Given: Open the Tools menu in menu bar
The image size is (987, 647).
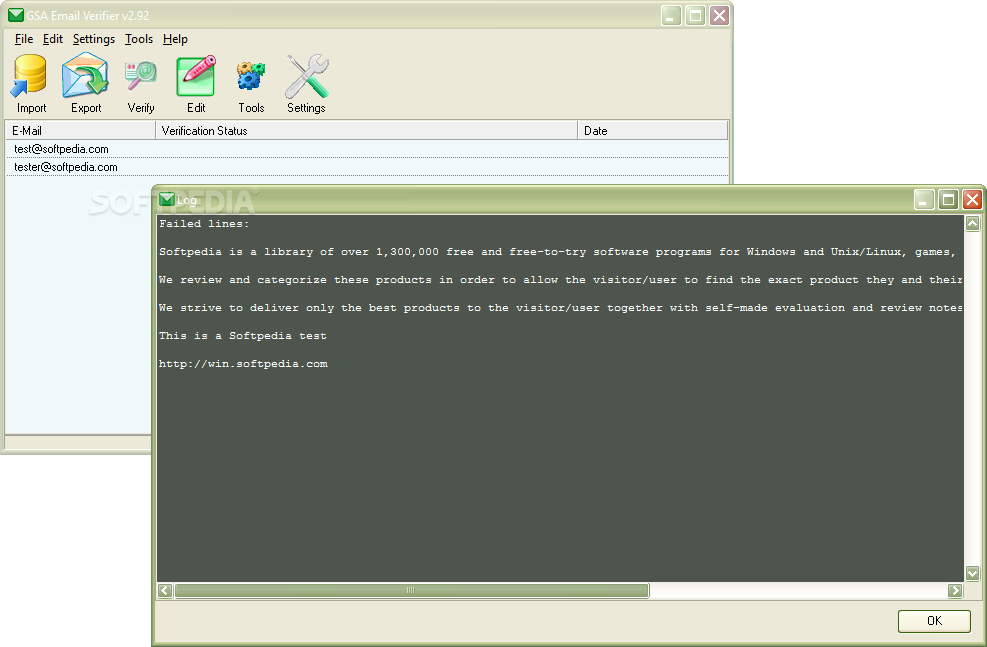Looking at the screenshot, I should (138, 39).
